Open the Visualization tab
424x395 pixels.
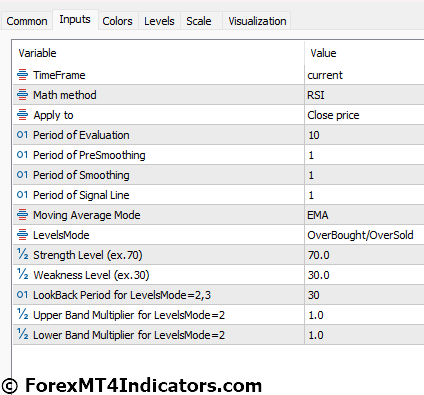pos(257,21)
